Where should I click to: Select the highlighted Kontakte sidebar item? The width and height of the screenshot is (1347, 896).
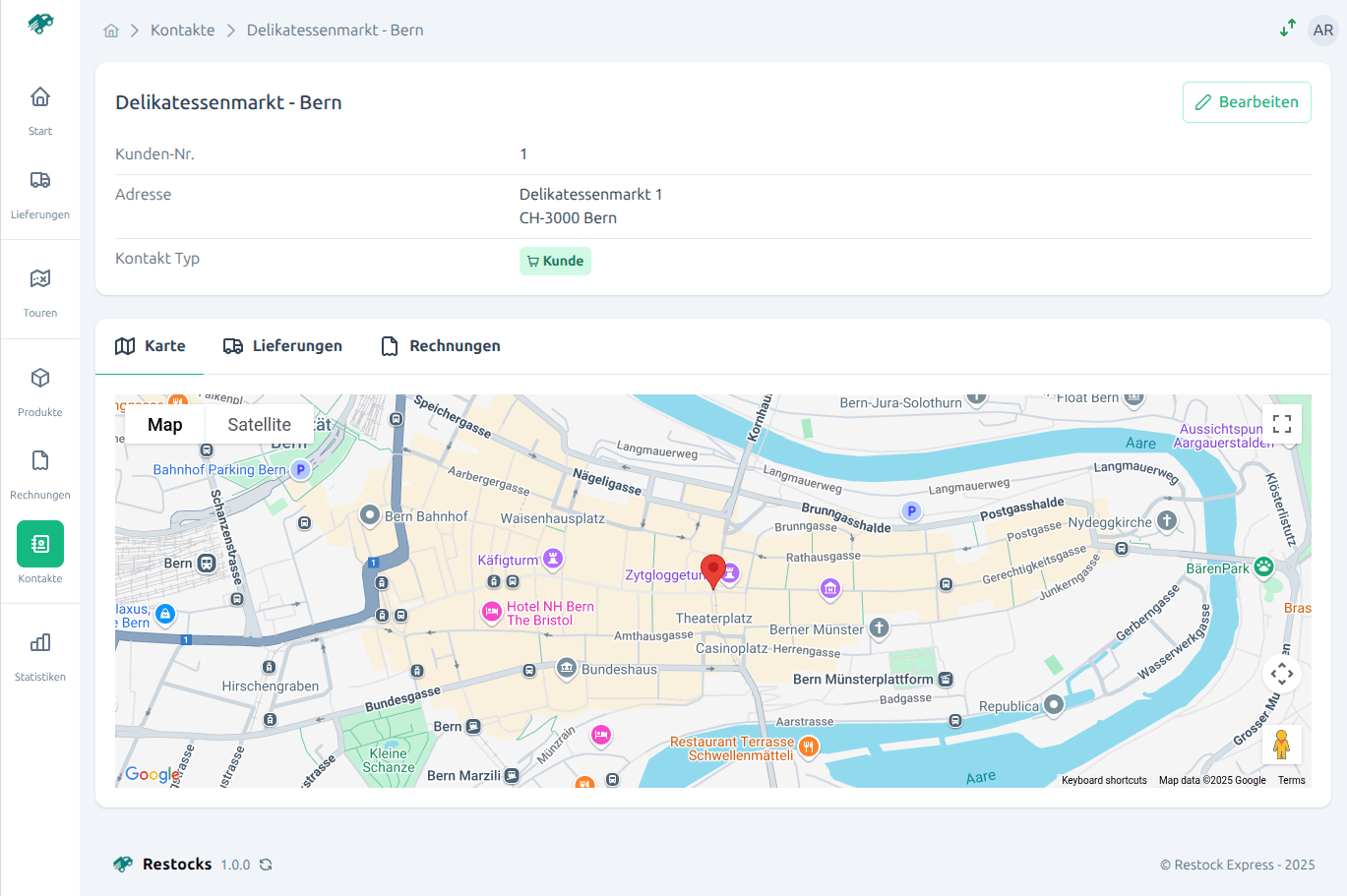[x=40, y=553]
